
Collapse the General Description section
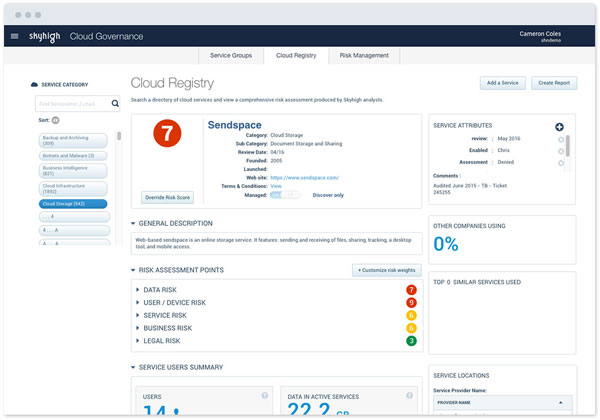133,223
